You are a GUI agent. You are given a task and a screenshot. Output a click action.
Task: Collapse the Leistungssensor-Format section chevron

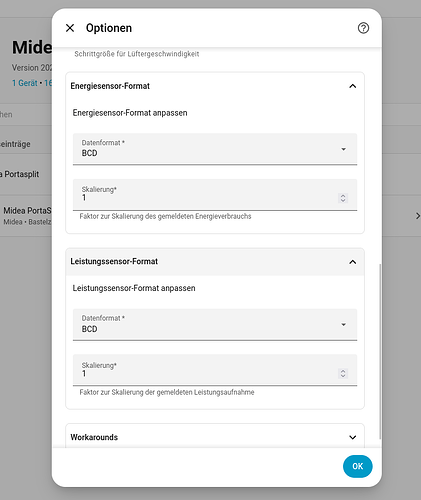[352, 262]
